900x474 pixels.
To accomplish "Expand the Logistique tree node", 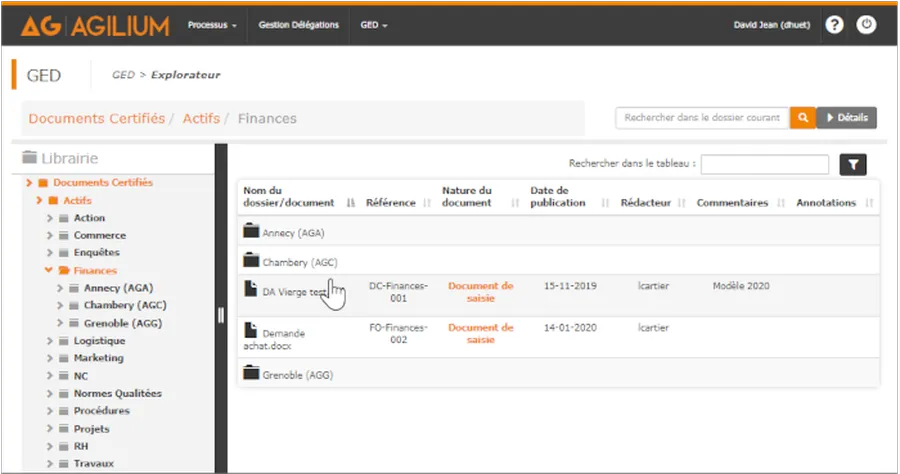I will point(50,341).
